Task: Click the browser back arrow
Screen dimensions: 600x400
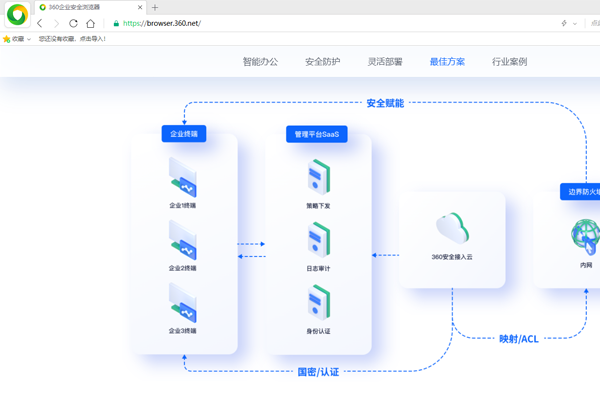Action: click(40, 23)
